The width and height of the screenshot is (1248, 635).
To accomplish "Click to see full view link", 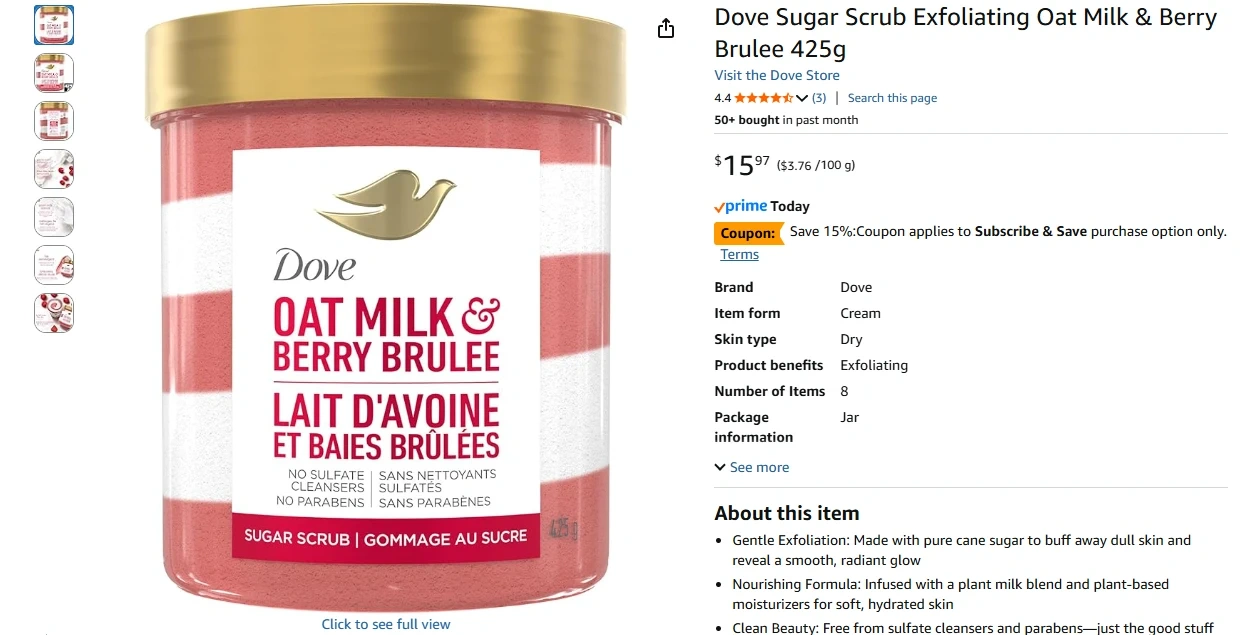I will click(x=386, y=624).
